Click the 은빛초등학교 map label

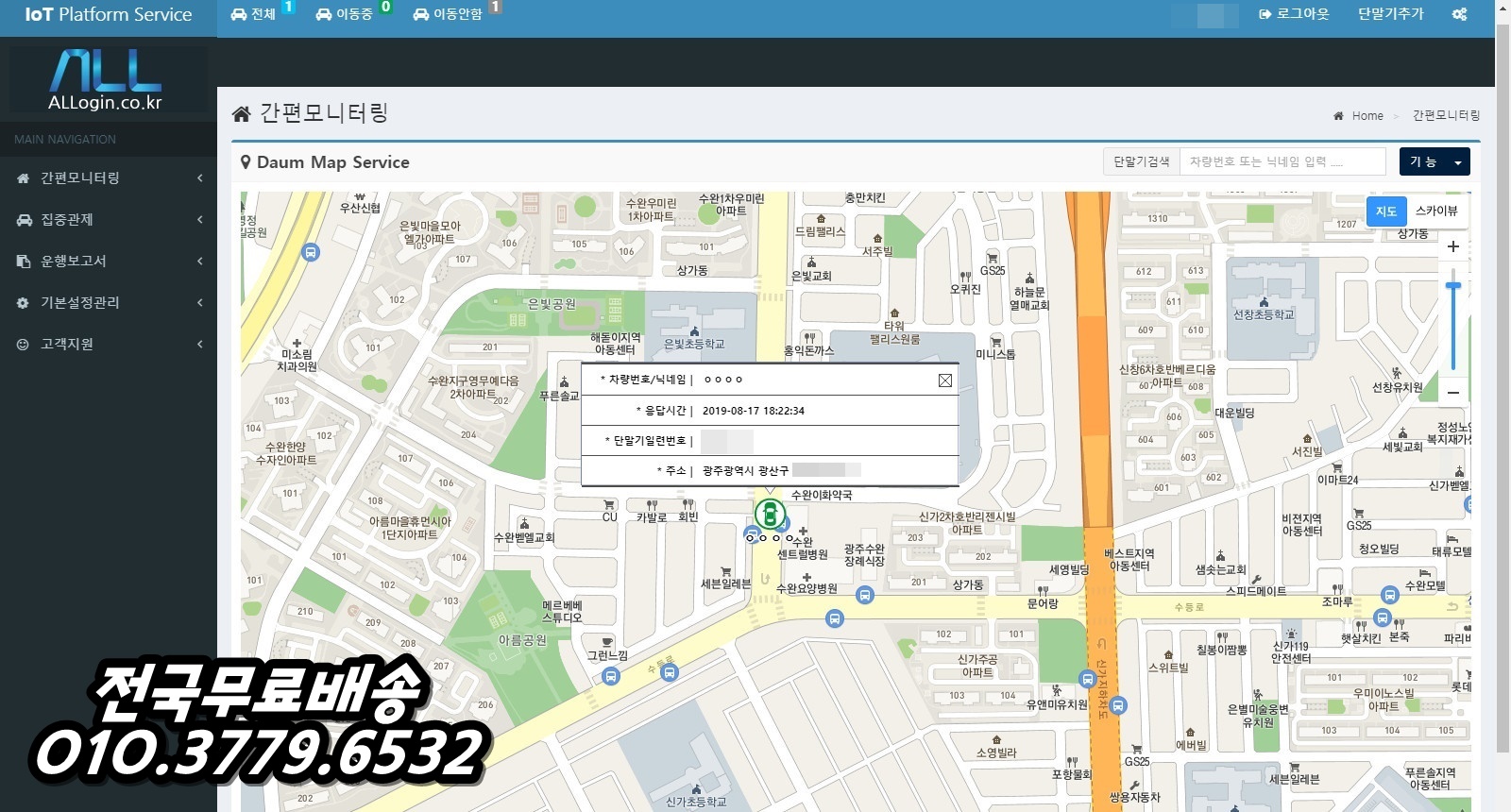[x=694, y=344]
